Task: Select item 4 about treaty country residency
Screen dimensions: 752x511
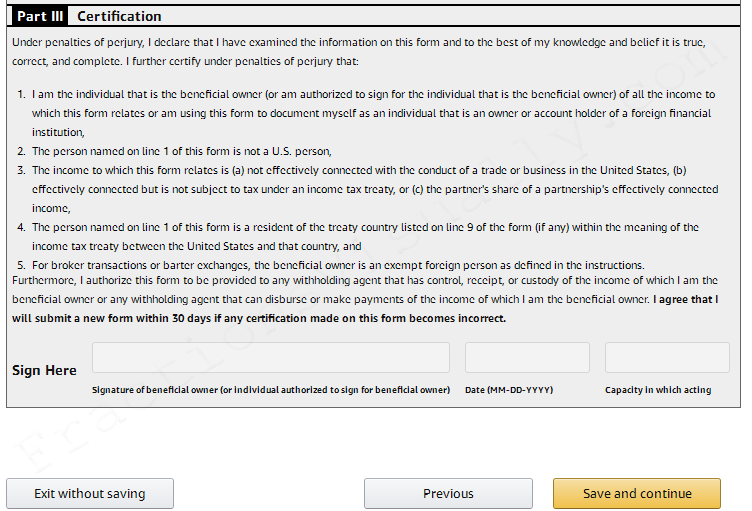Action: click(358, 237)
